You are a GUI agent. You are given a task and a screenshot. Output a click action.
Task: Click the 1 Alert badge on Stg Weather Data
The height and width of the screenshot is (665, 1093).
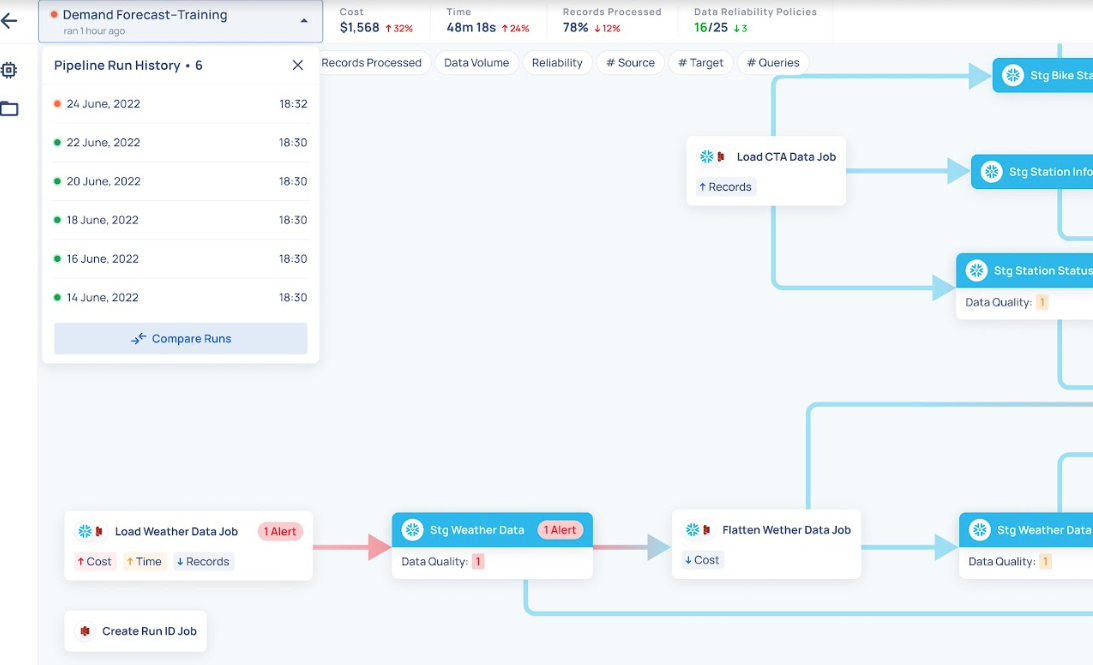pos(559,530)
